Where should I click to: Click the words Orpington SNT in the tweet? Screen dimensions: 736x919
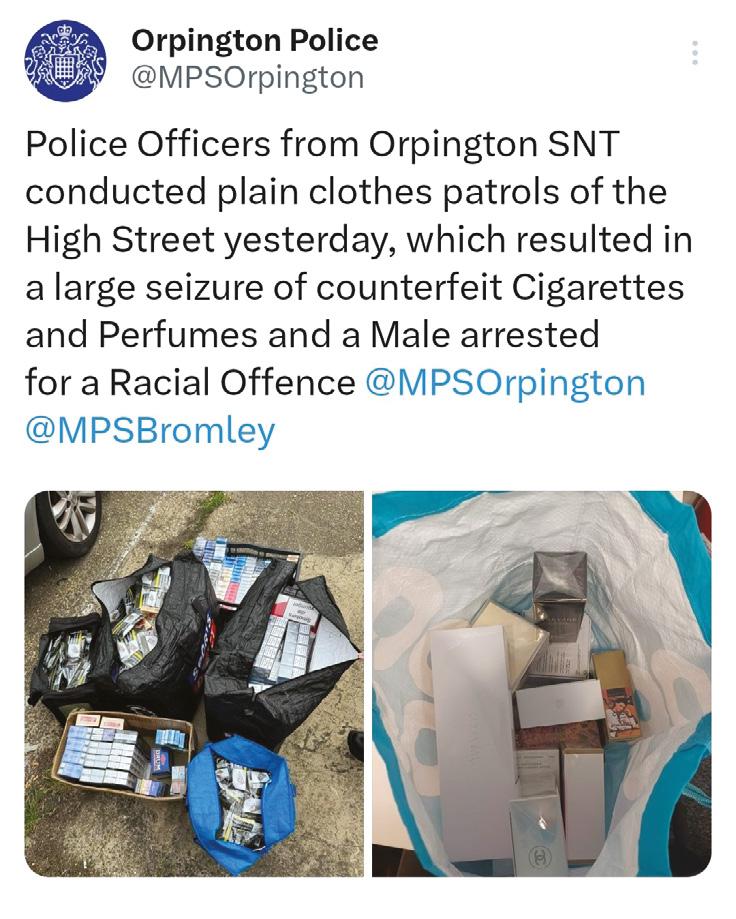tap(493, 144)
